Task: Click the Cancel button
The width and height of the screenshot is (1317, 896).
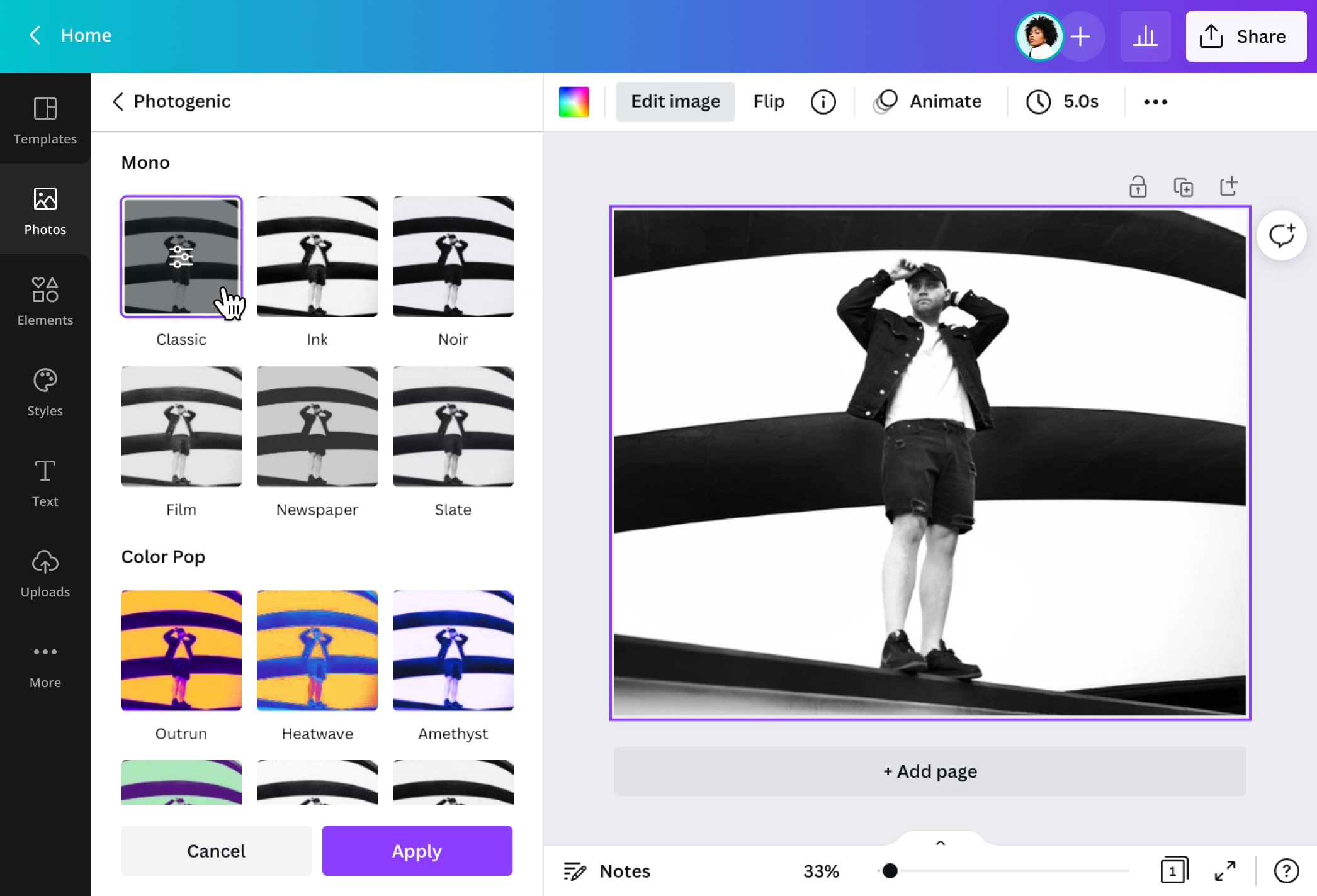Action: tap(216, 851)
